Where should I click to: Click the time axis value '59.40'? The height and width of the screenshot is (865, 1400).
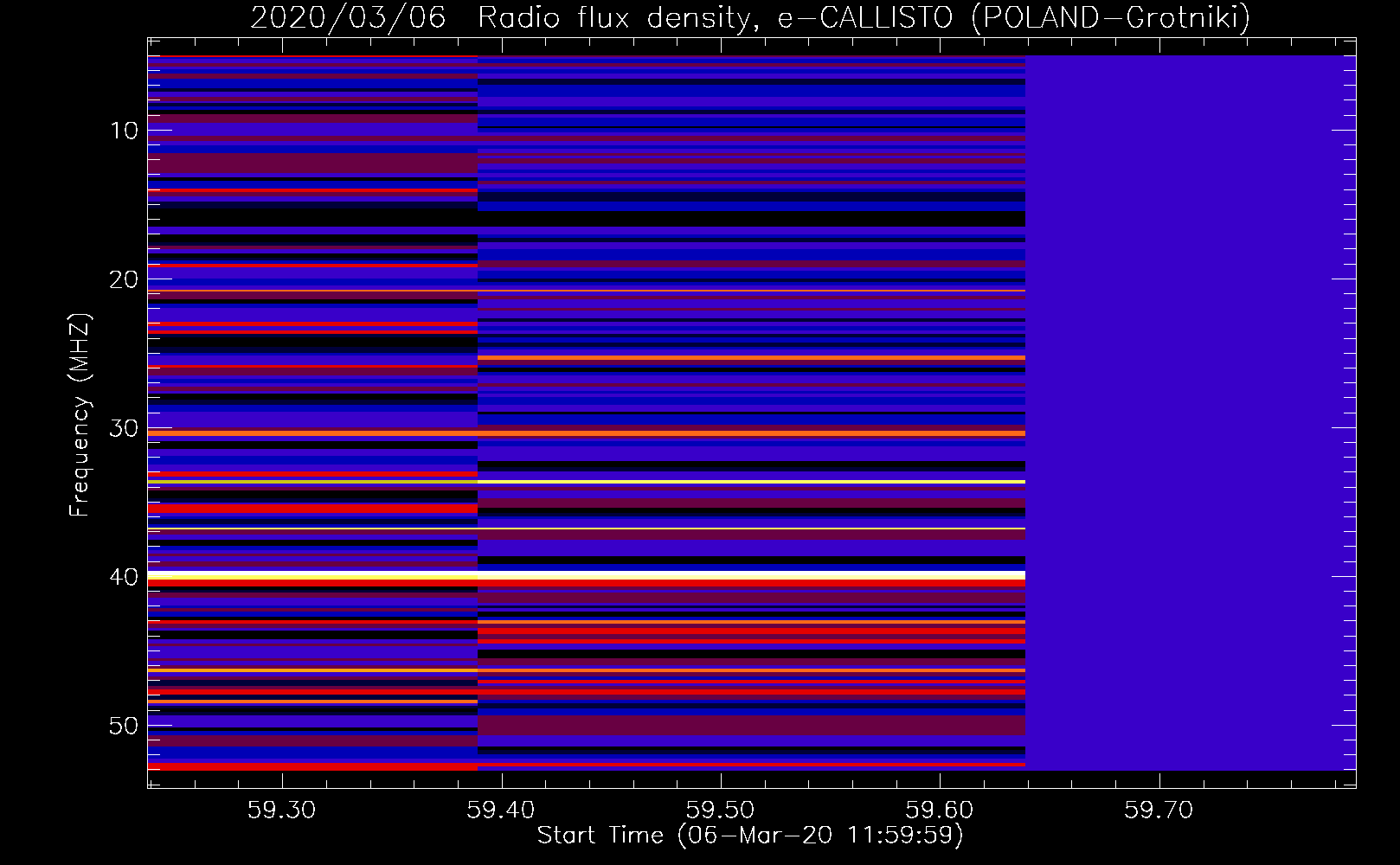(501, 810)
